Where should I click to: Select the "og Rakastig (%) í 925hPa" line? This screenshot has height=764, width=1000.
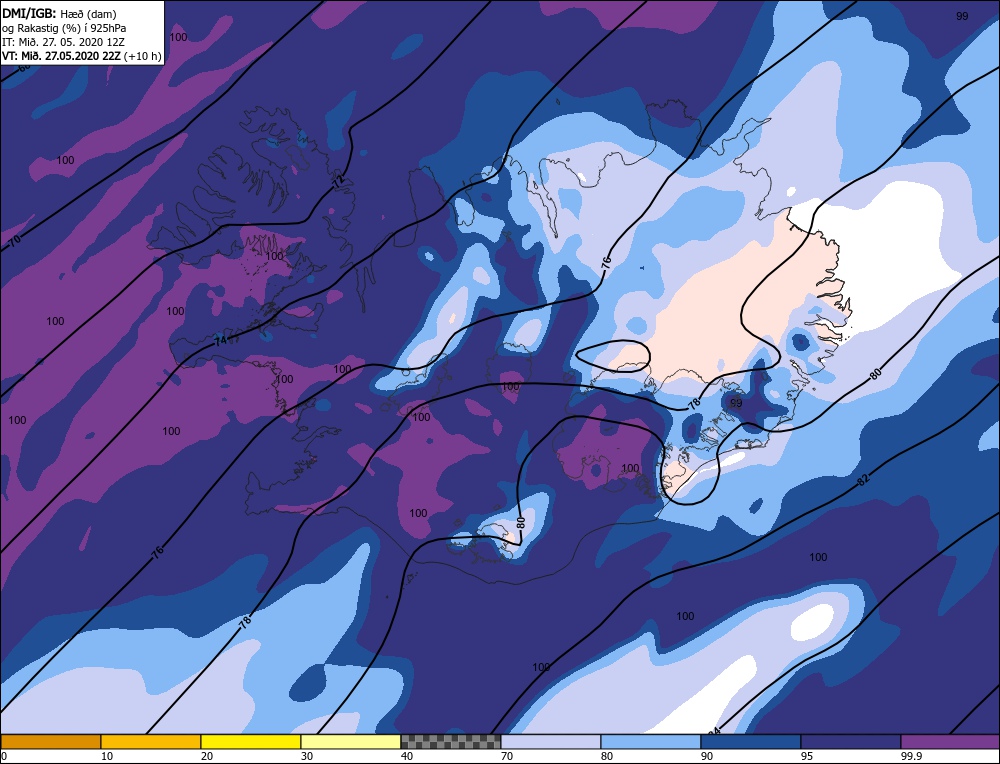coord(64,28)
